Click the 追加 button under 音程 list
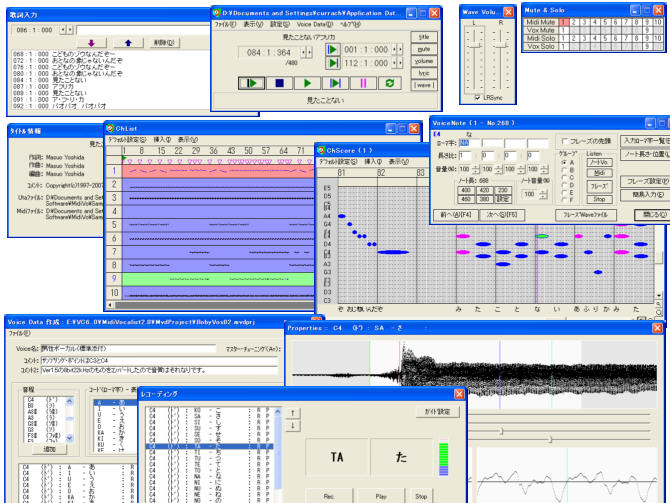Screen dimensions: 670x503 [50, 450]
